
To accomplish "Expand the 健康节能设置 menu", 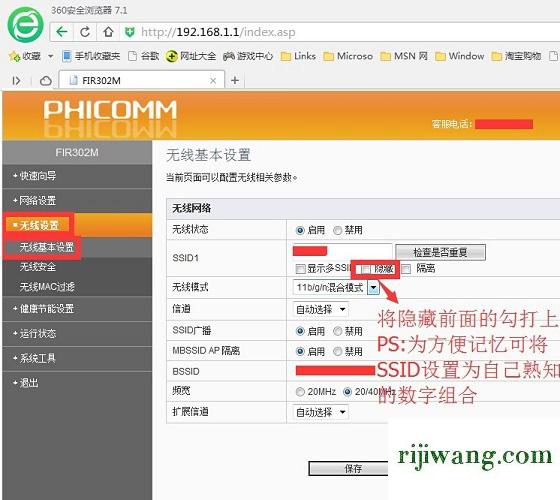I will tap(77, 309).
